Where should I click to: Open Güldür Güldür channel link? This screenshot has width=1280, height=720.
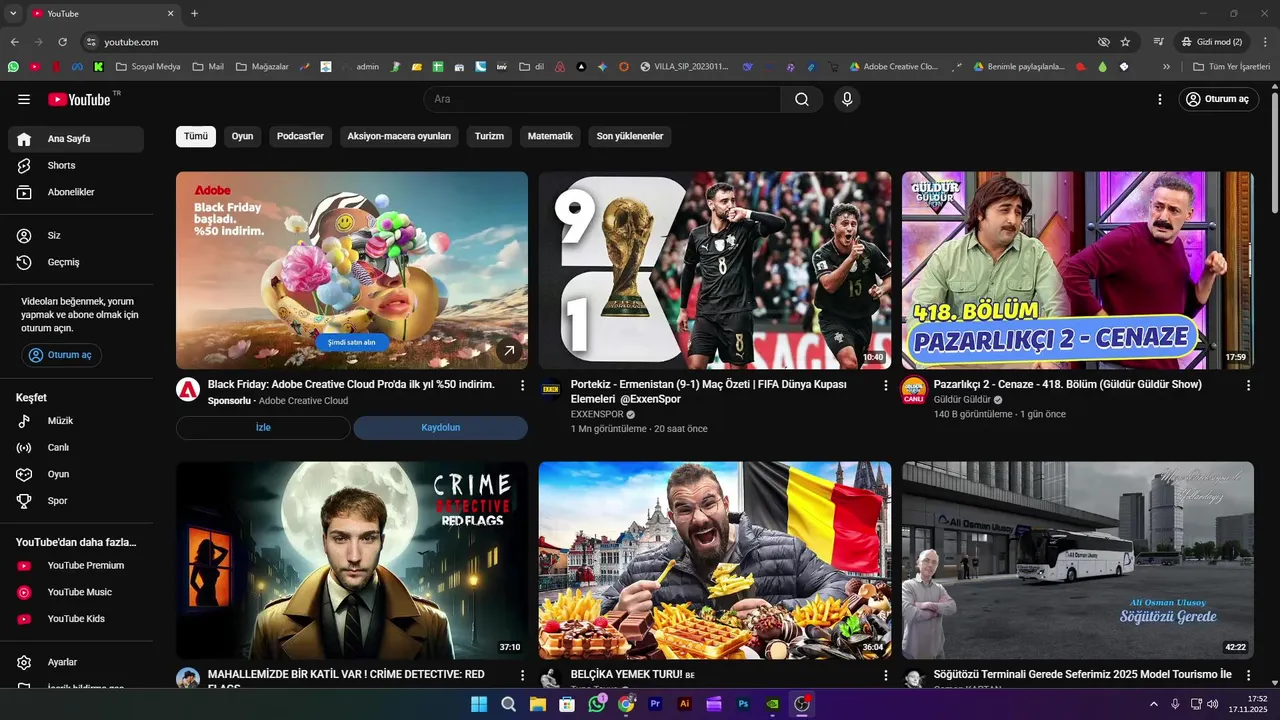click(x=962, y=400)
